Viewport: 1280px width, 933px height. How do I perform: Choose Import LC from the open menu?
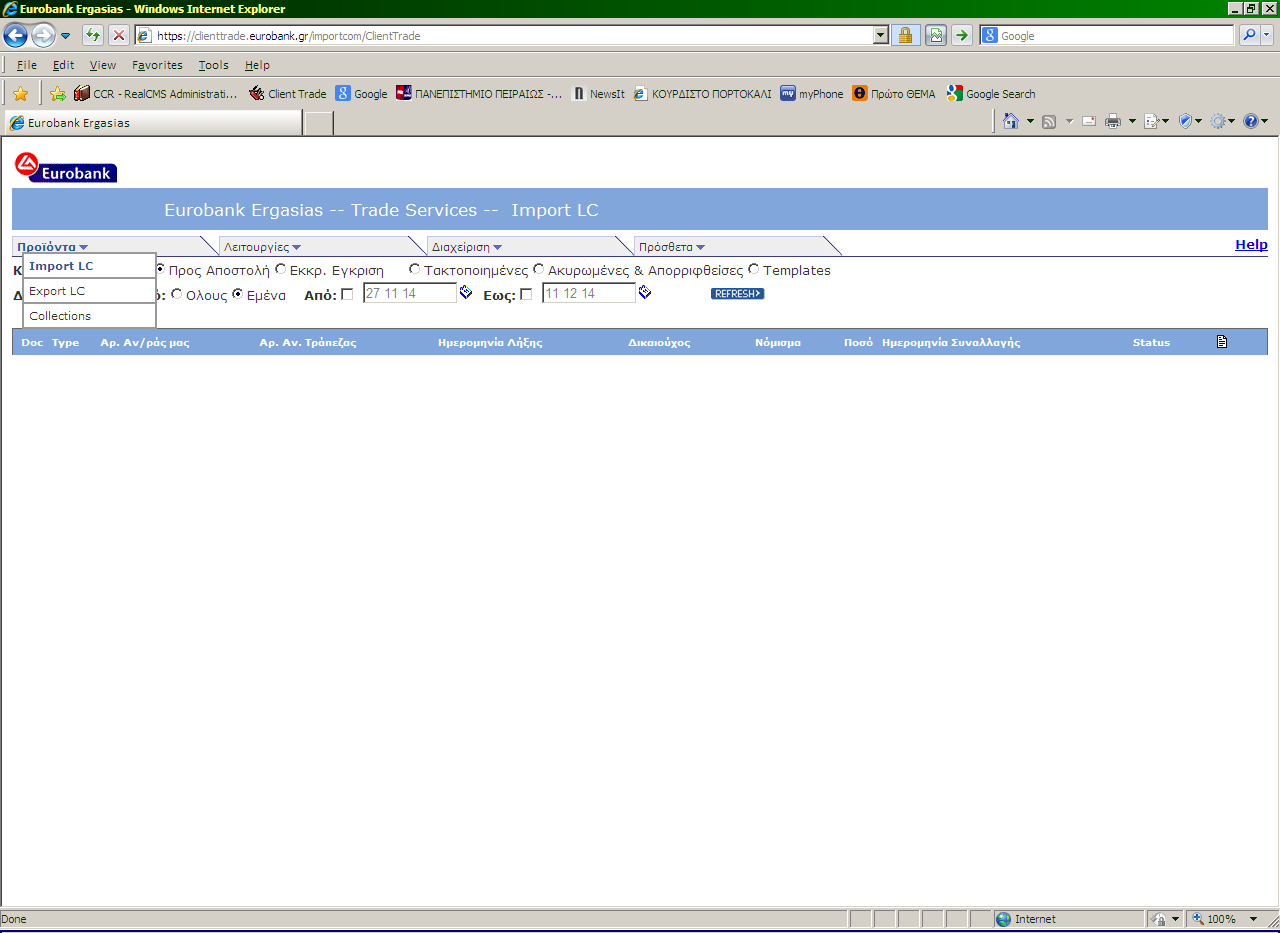89,266
